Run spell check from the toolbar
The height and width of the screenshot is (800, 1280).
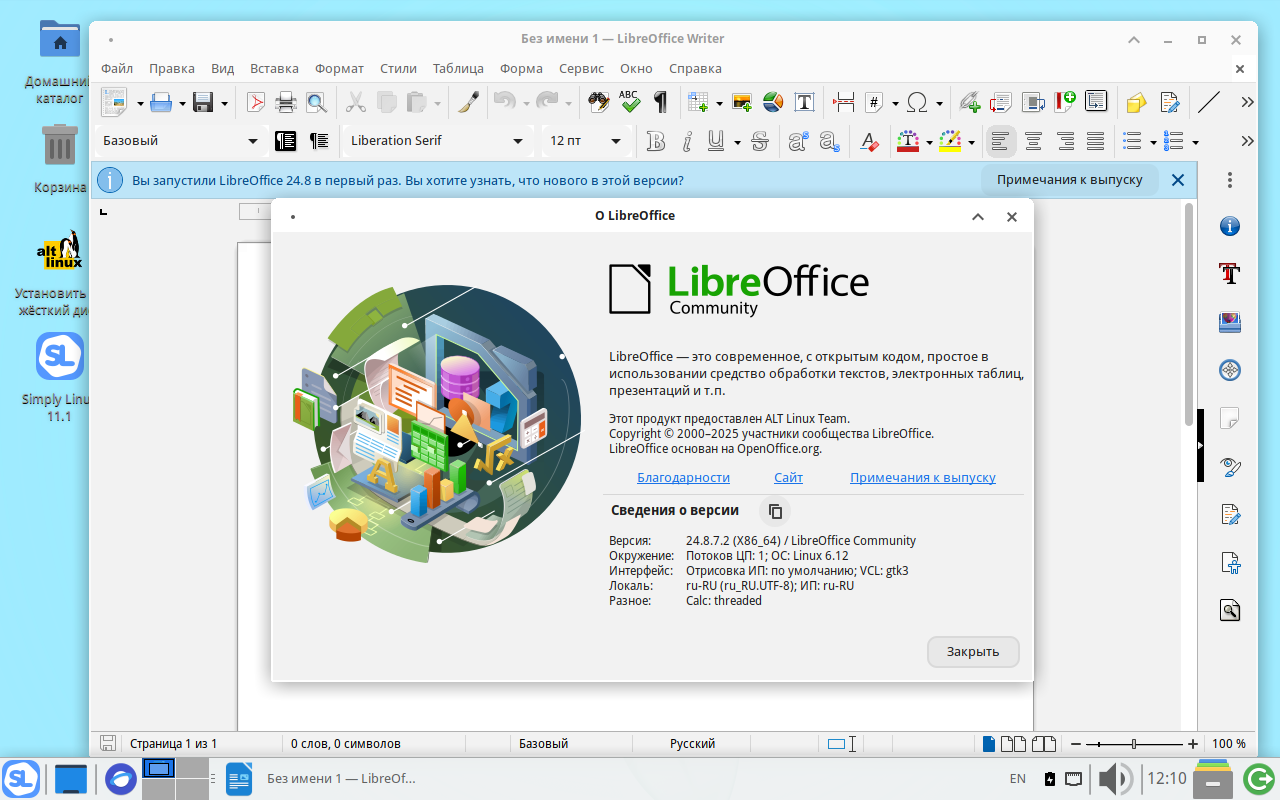click(630, 102)
